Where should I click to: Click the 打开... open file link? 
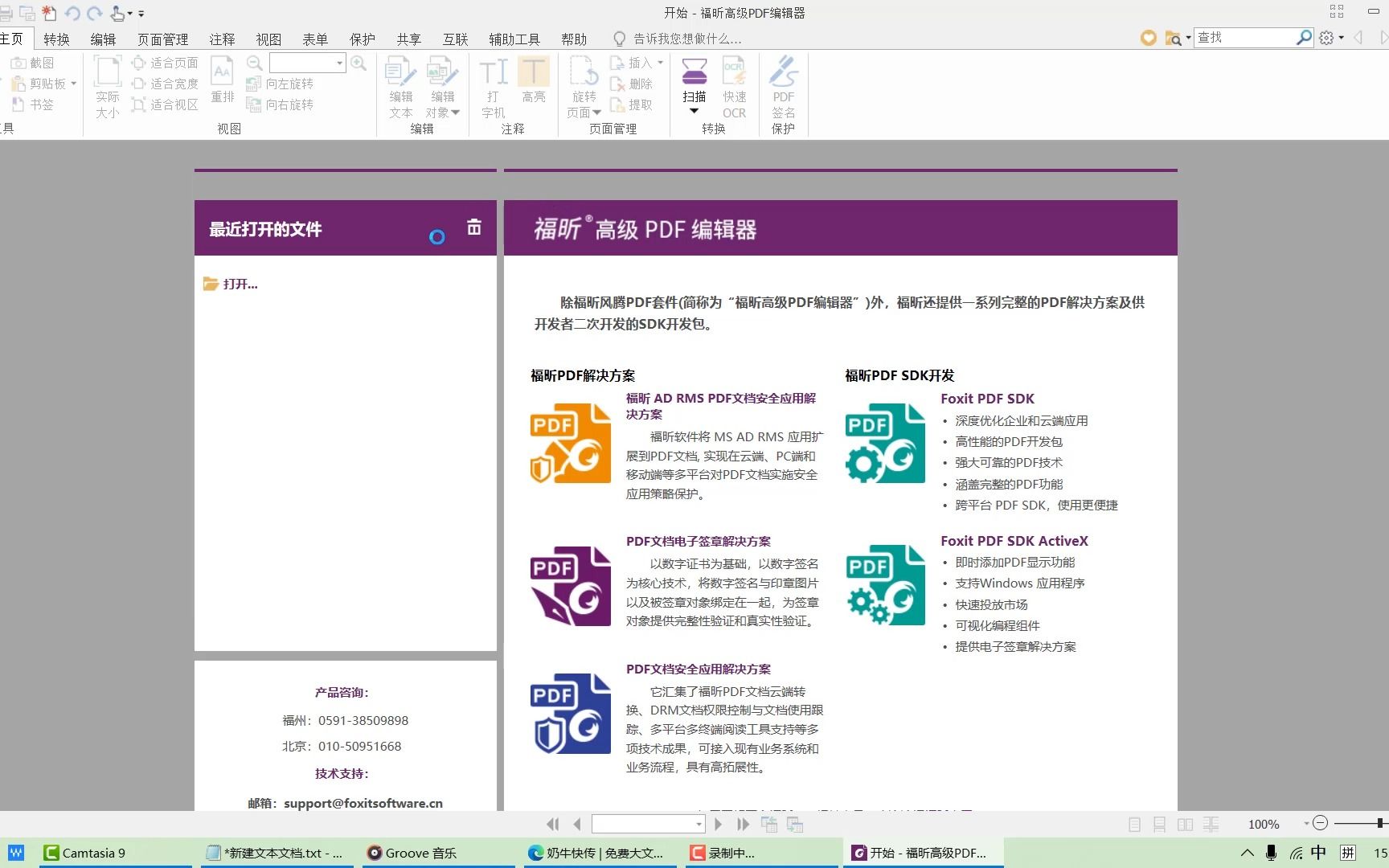click(231, 284)
